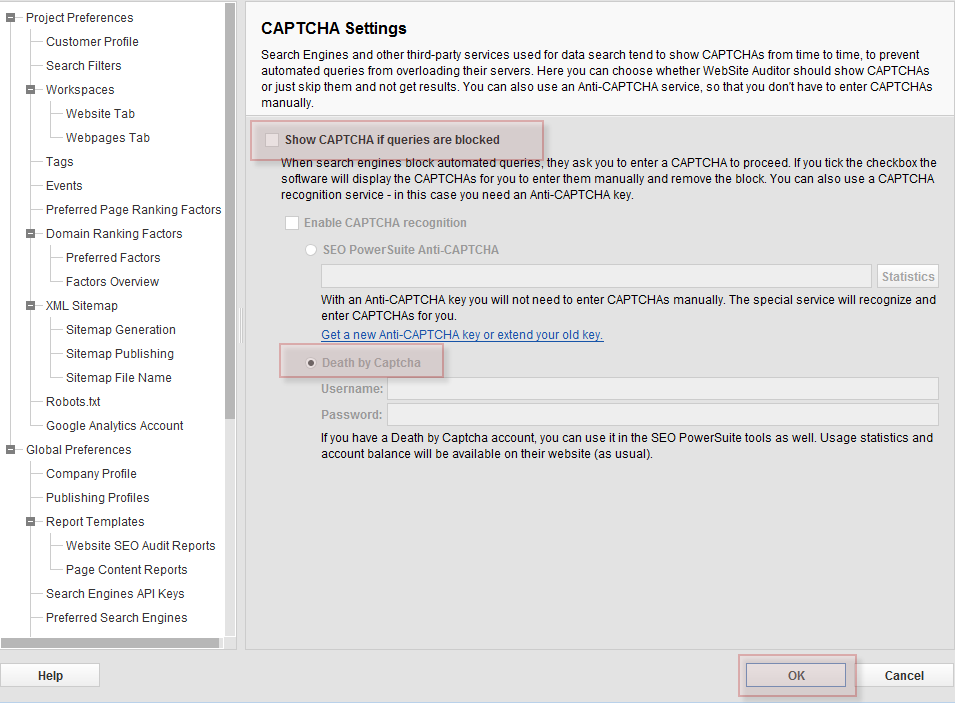Cancel the preferences dialog
Image resolution: width=955 pixels, height=703 pixels.
point(904,675)
